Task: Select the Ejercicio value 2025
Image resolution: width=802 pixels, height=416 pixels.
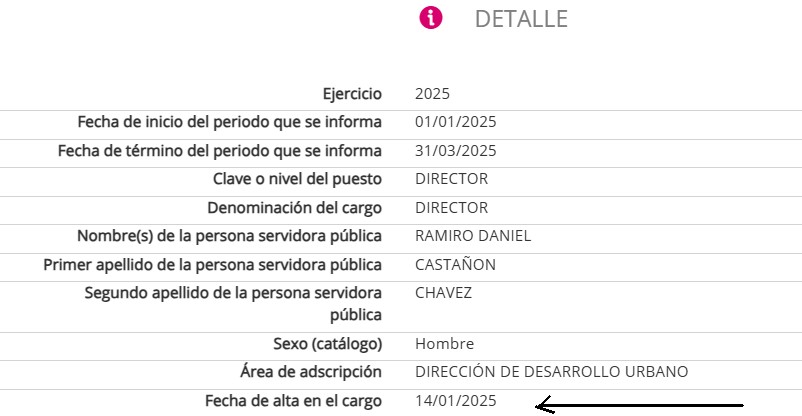Action: pos(433,94)
